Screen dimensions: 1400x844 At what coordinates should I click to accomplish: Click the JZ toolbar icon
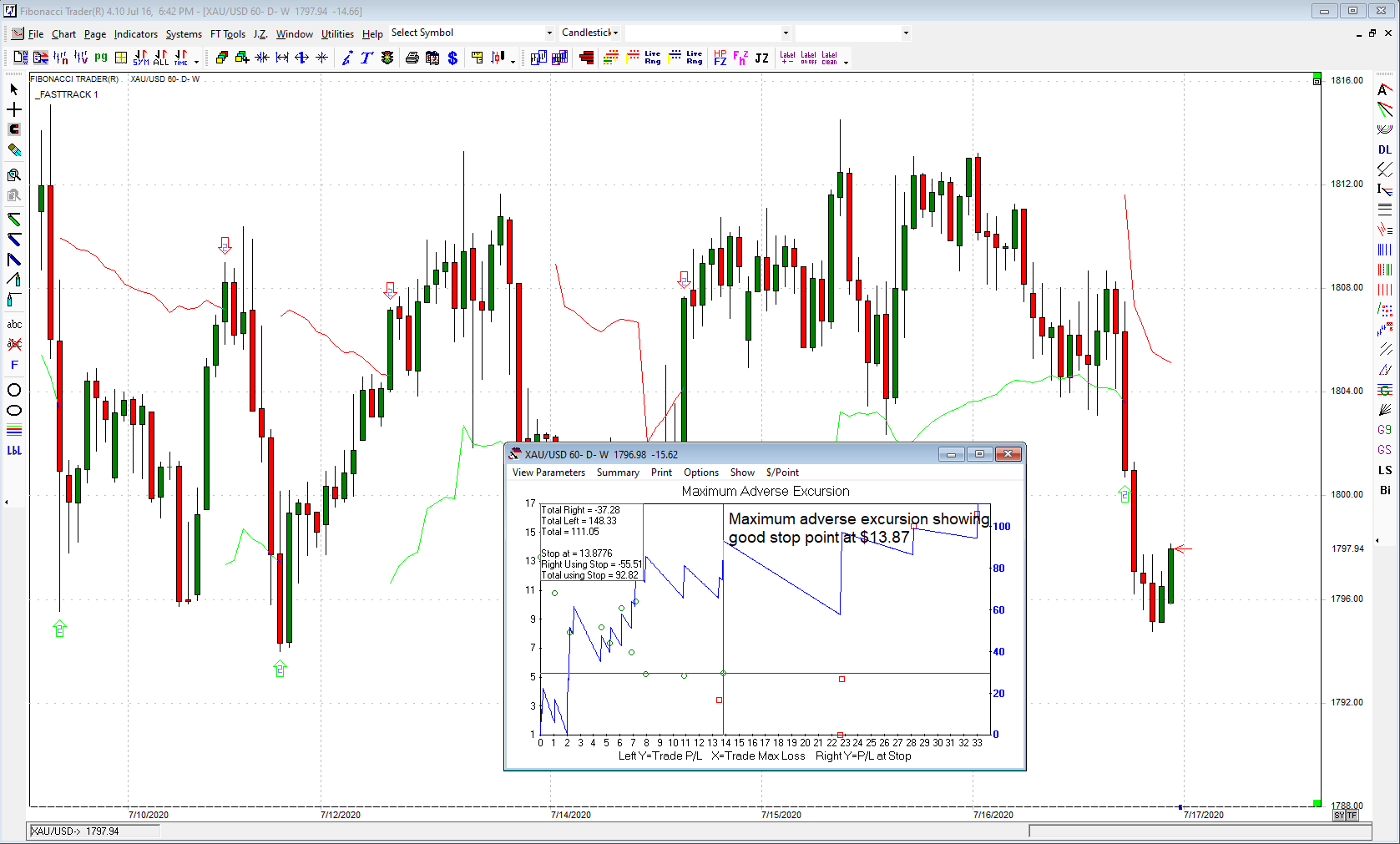[x=761, y=58]
